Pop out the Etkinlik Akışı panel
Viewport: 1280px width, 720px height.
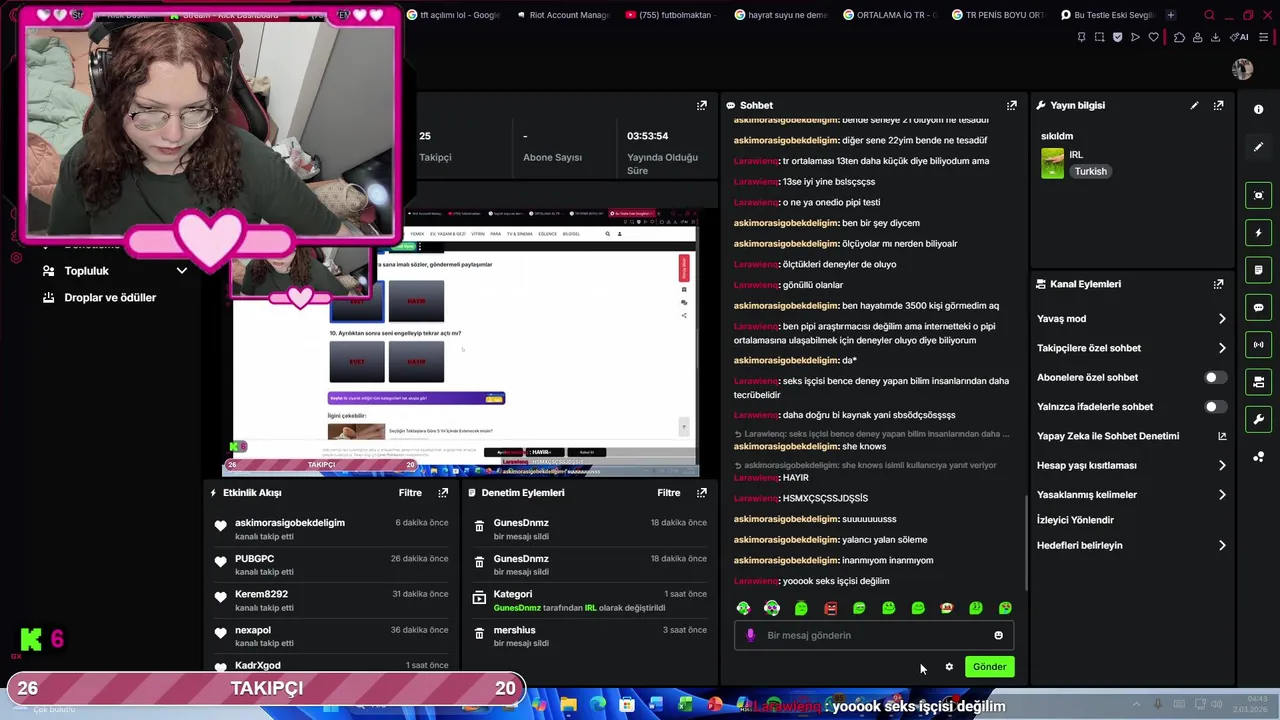[x=443, y=492]
